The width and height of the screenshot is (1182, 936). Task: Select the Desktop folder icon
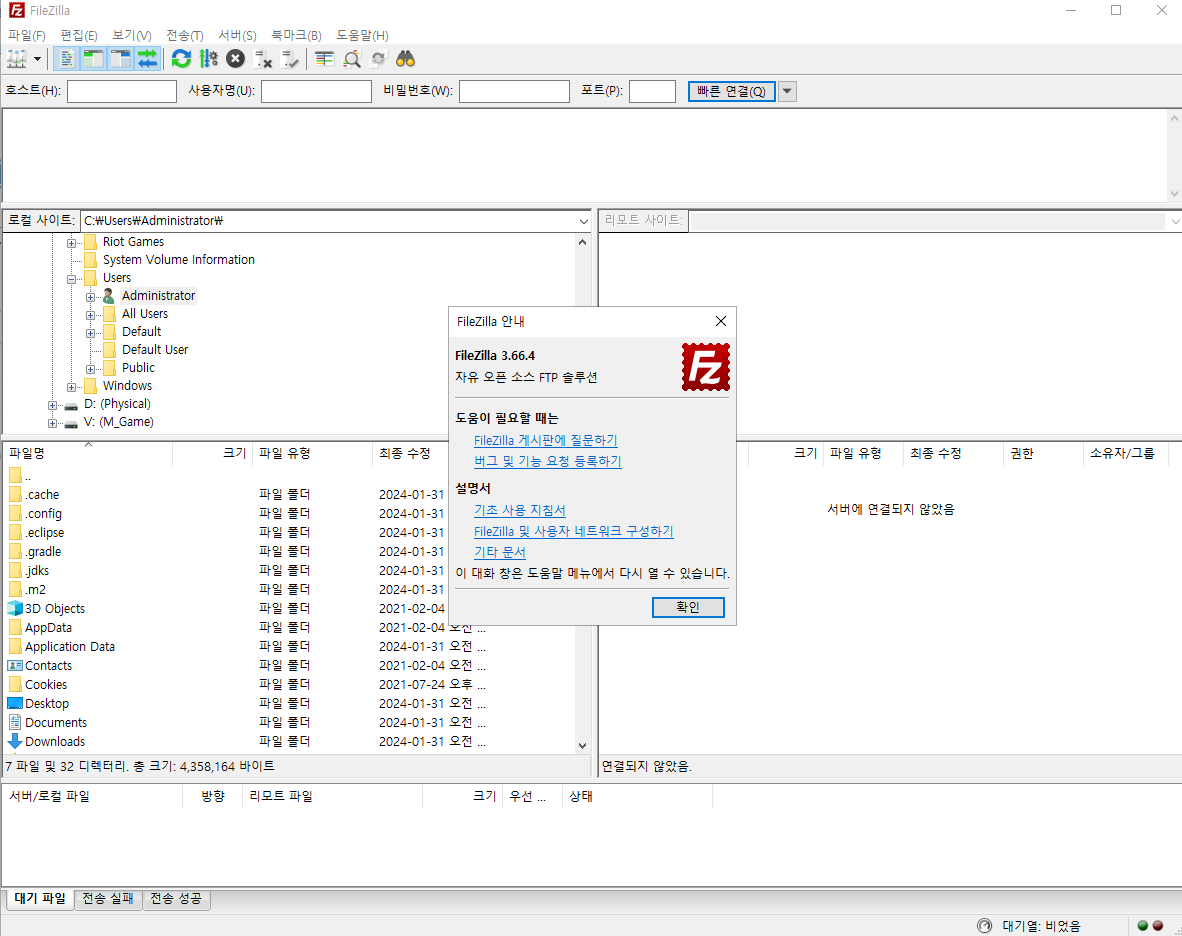click(x=15, y=703)
